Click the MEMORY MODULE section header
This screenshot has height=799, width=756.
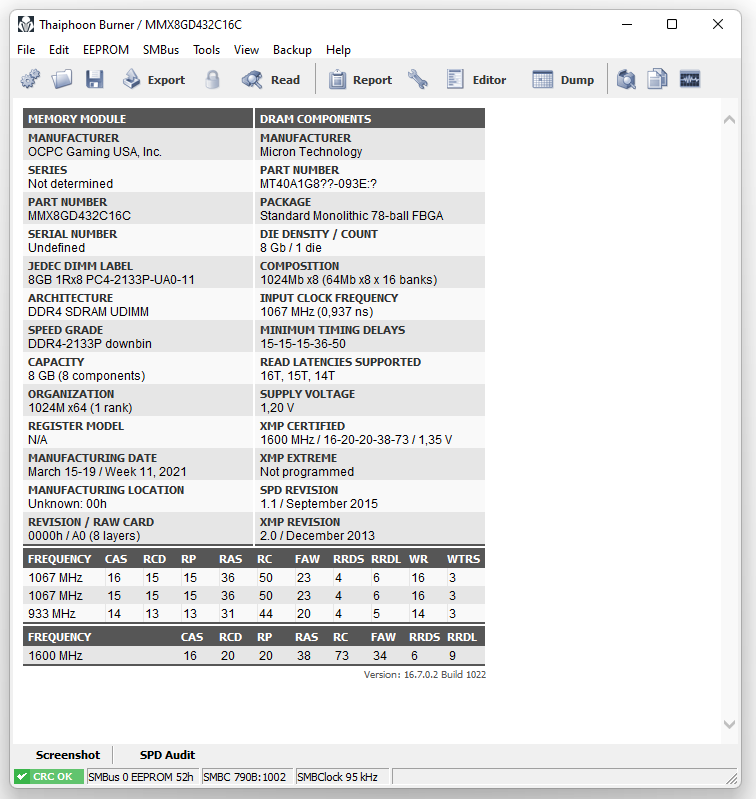coord(138,118)
